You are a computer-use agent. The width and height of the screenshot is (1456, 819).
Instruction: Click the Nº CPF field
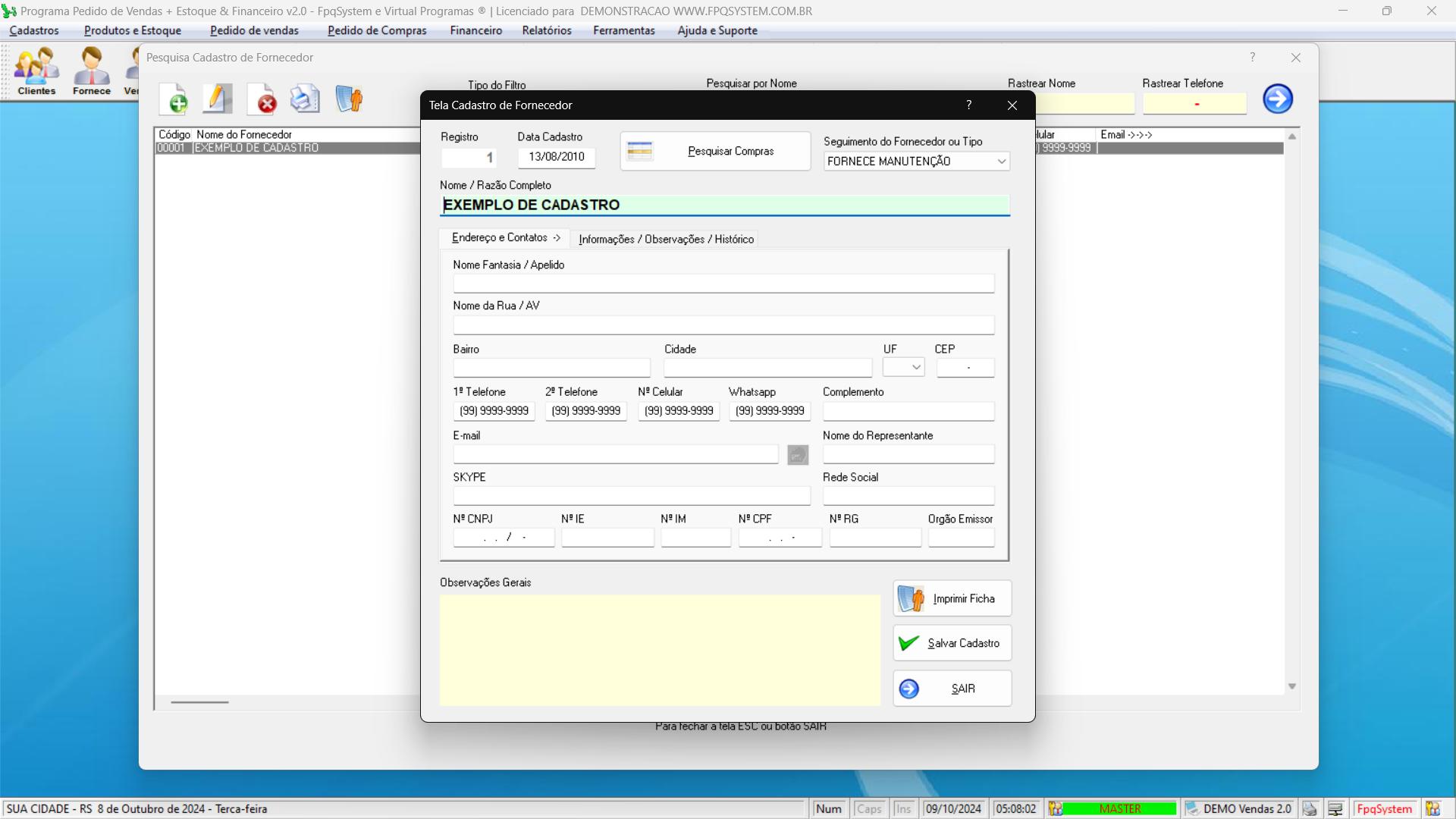(780, 538)
